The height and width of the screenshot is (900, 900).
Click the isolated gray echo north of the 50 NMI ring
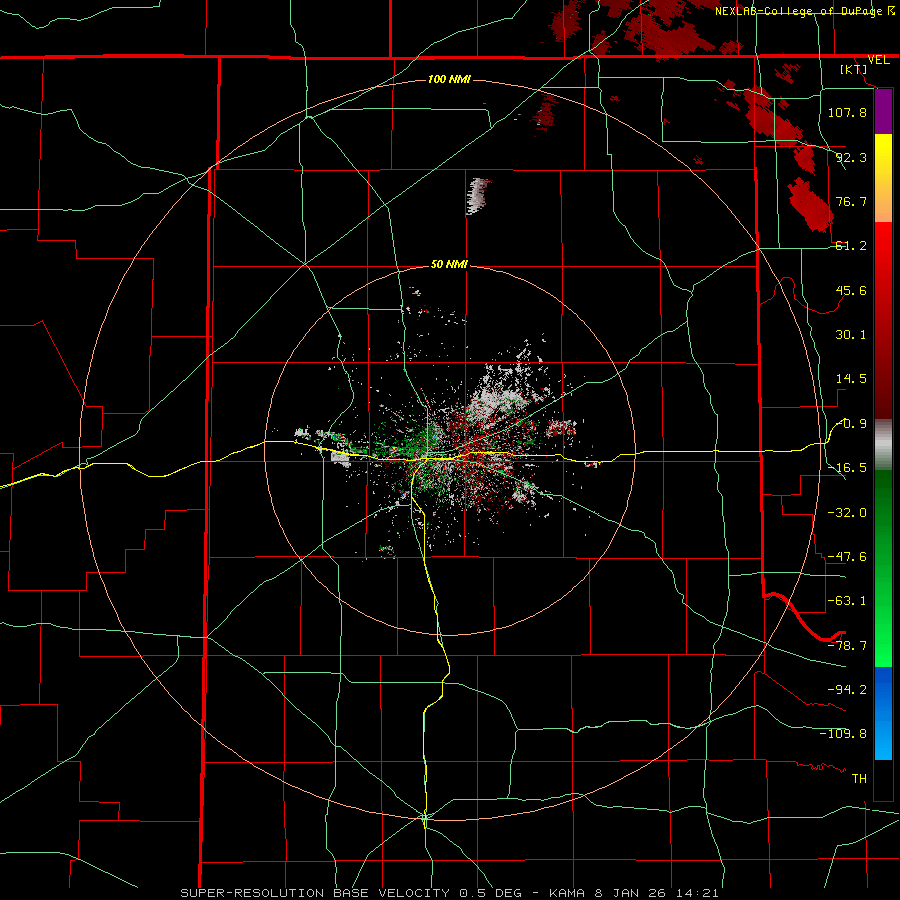(476, 196)
